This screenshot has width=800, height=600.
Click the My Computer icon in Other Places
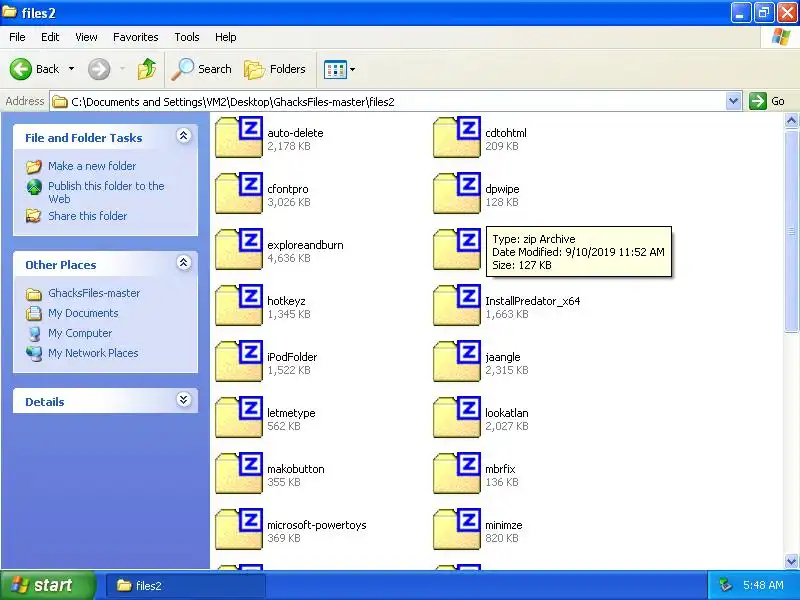click(34, 334)
